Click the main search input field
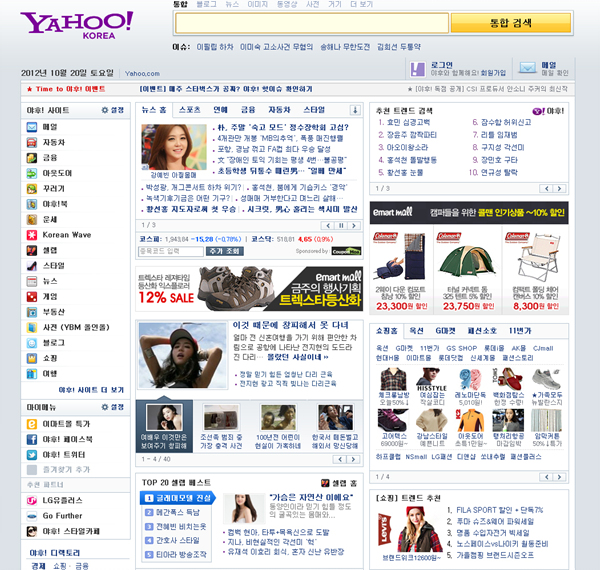600x570 pixels. (x=310, y=23)
